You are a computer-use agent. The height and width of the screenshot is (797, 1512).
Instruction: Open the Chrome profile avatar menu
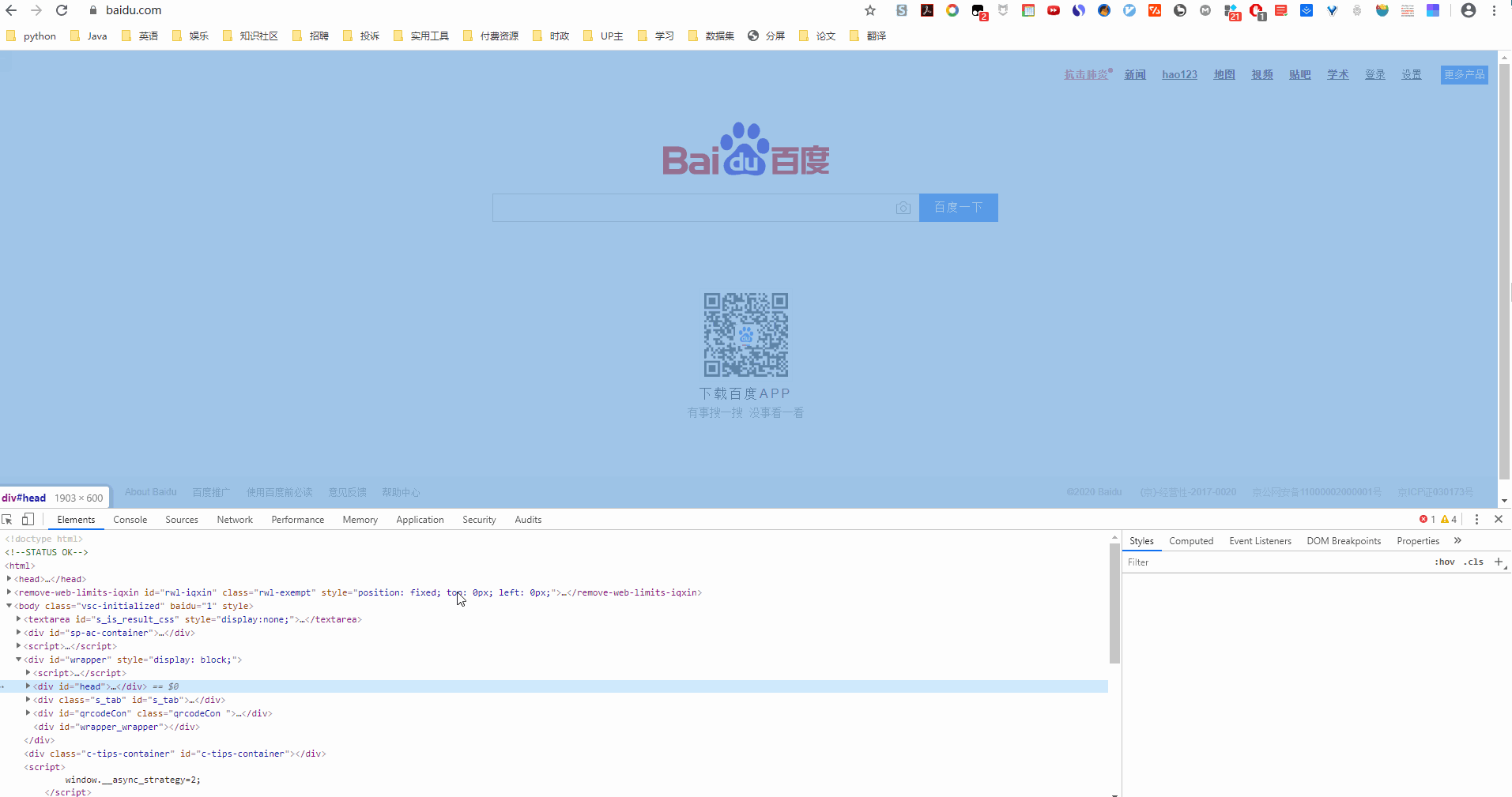click(x=1469, y=10)
